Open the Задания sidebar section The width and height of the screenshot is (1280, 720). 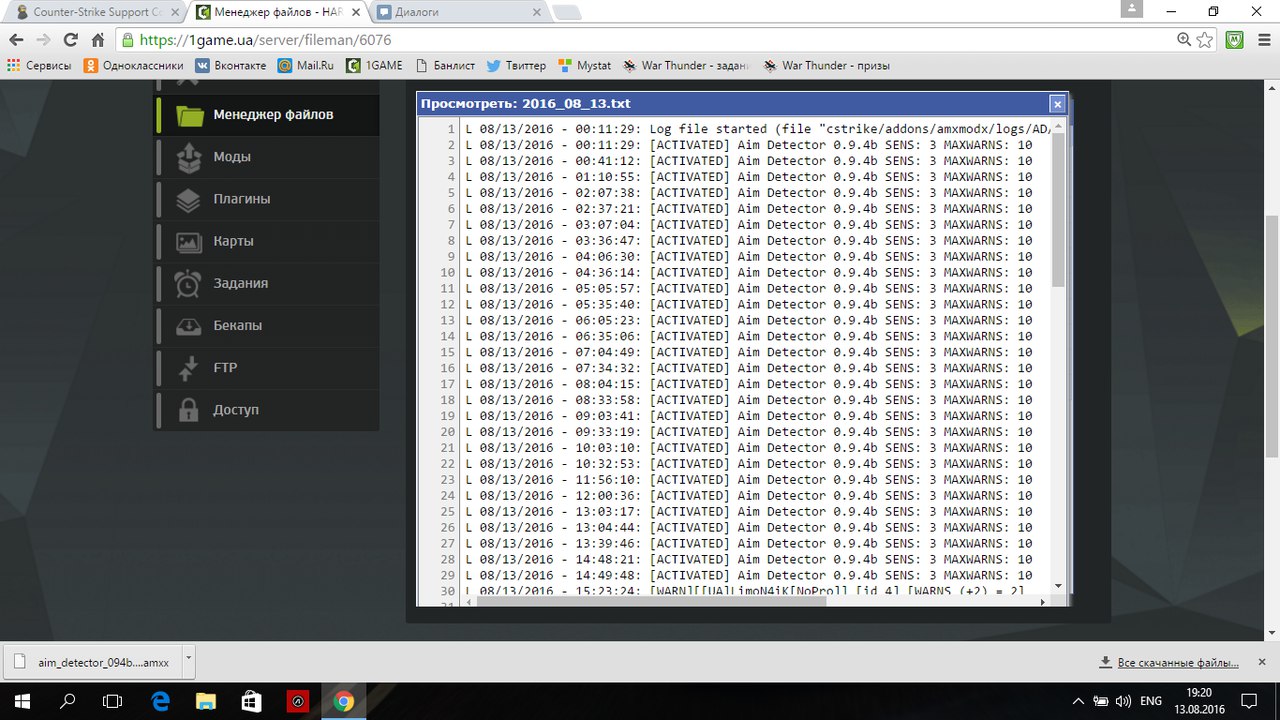pyautogui.click(x=267, y=283)
